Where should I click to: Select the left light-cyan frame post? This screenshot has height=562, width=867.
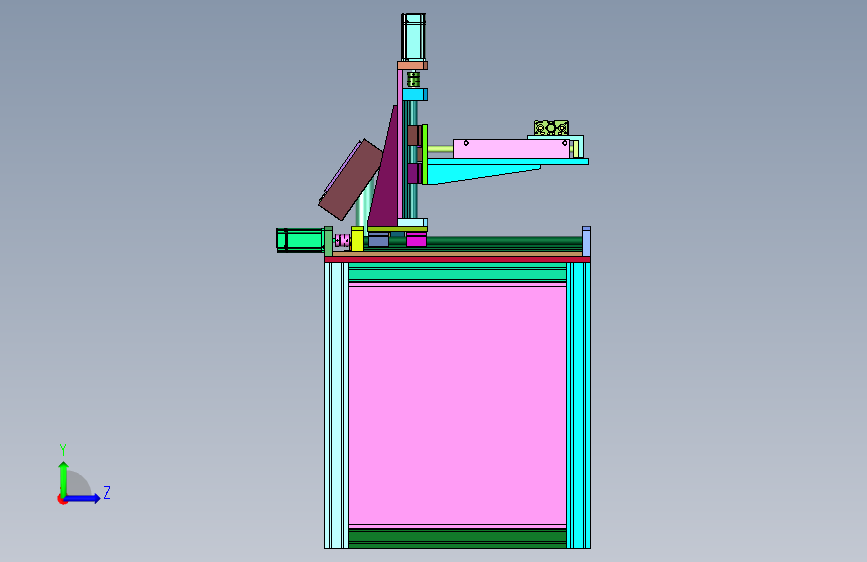click(x=336, y=405)
